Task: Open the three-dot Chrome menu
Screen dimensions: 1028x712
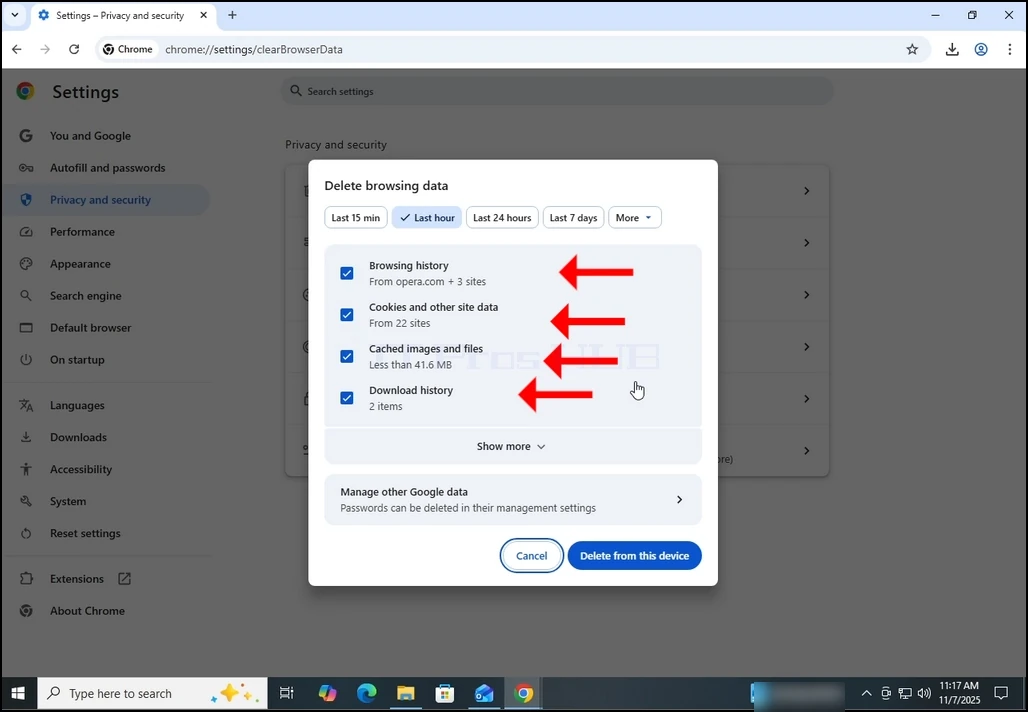Action: 1010,49
